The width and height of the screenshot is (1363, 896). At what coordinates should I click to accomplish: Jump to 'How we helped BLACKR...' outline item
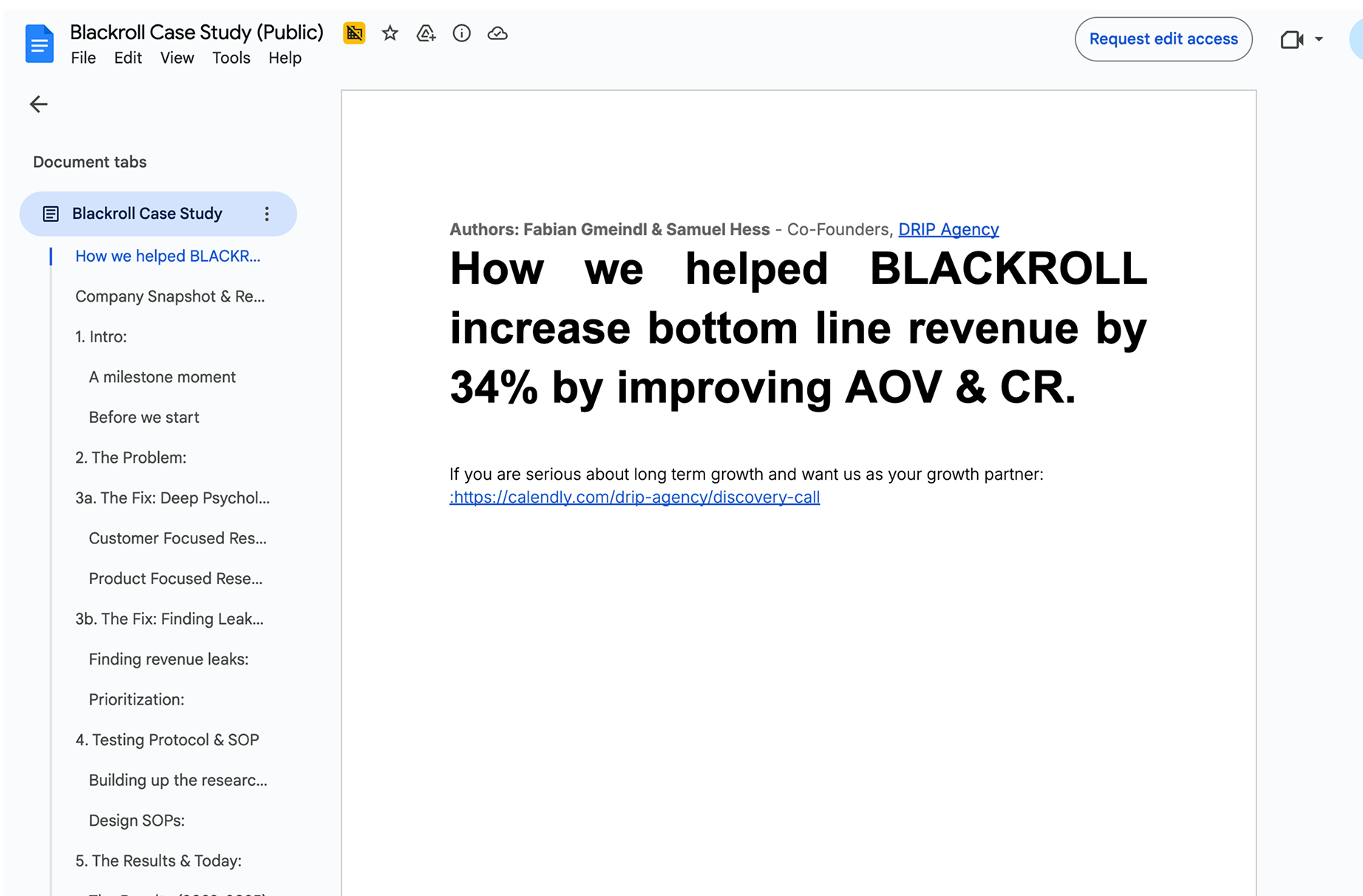[168, 256]
